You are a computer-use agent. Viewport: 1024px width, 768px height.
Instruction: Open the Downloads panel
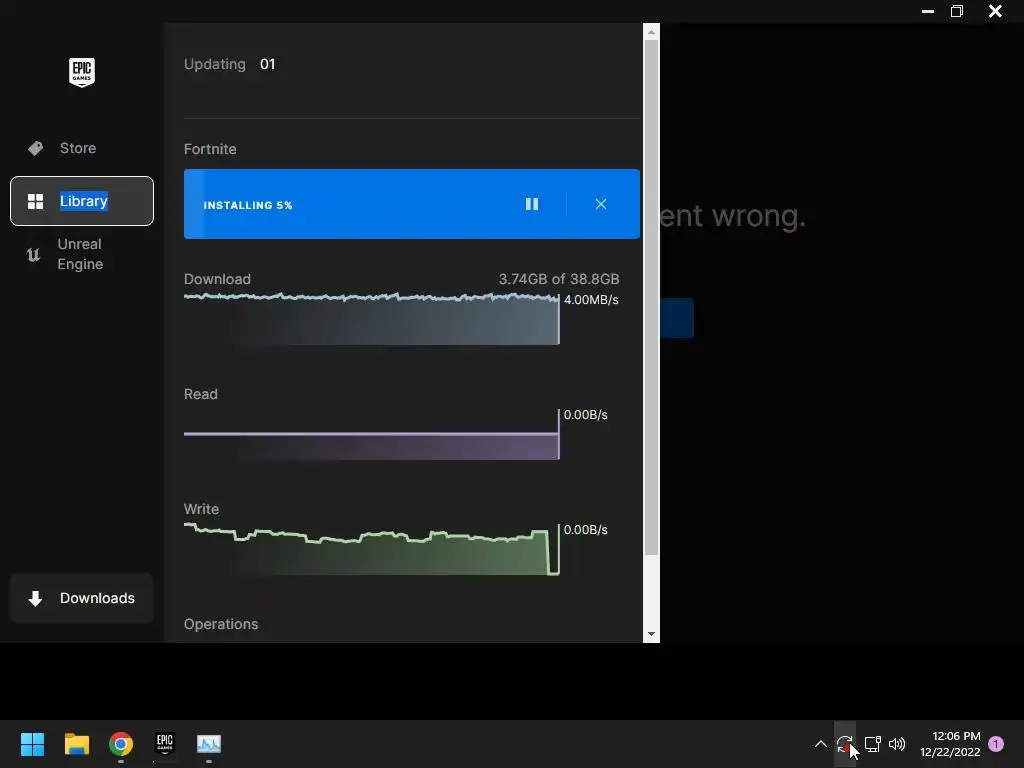82,598
